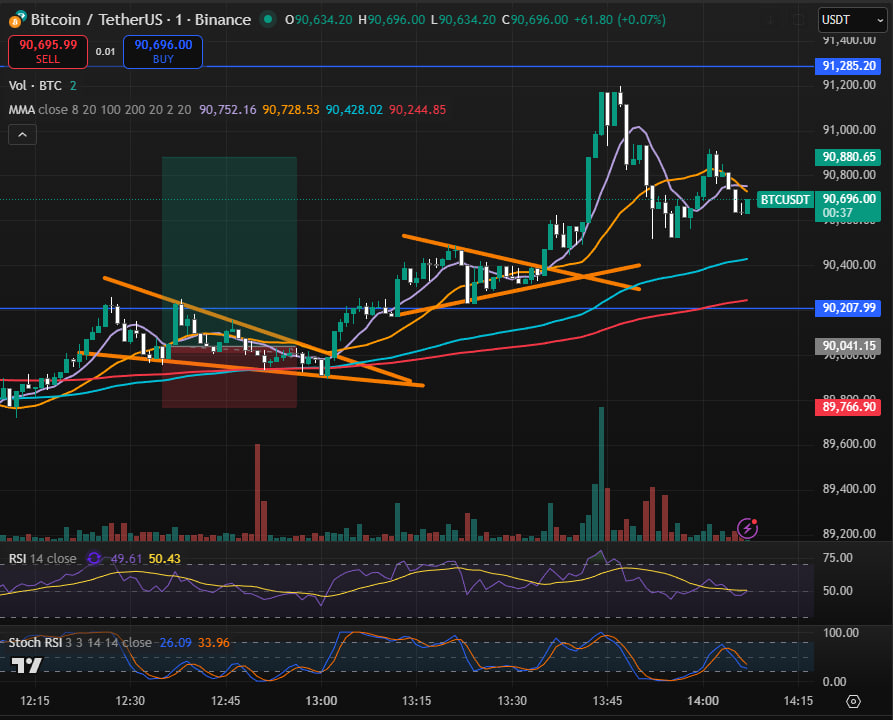
Task: Open quick actions via the pink flash icon
Action: click(747, 527)
